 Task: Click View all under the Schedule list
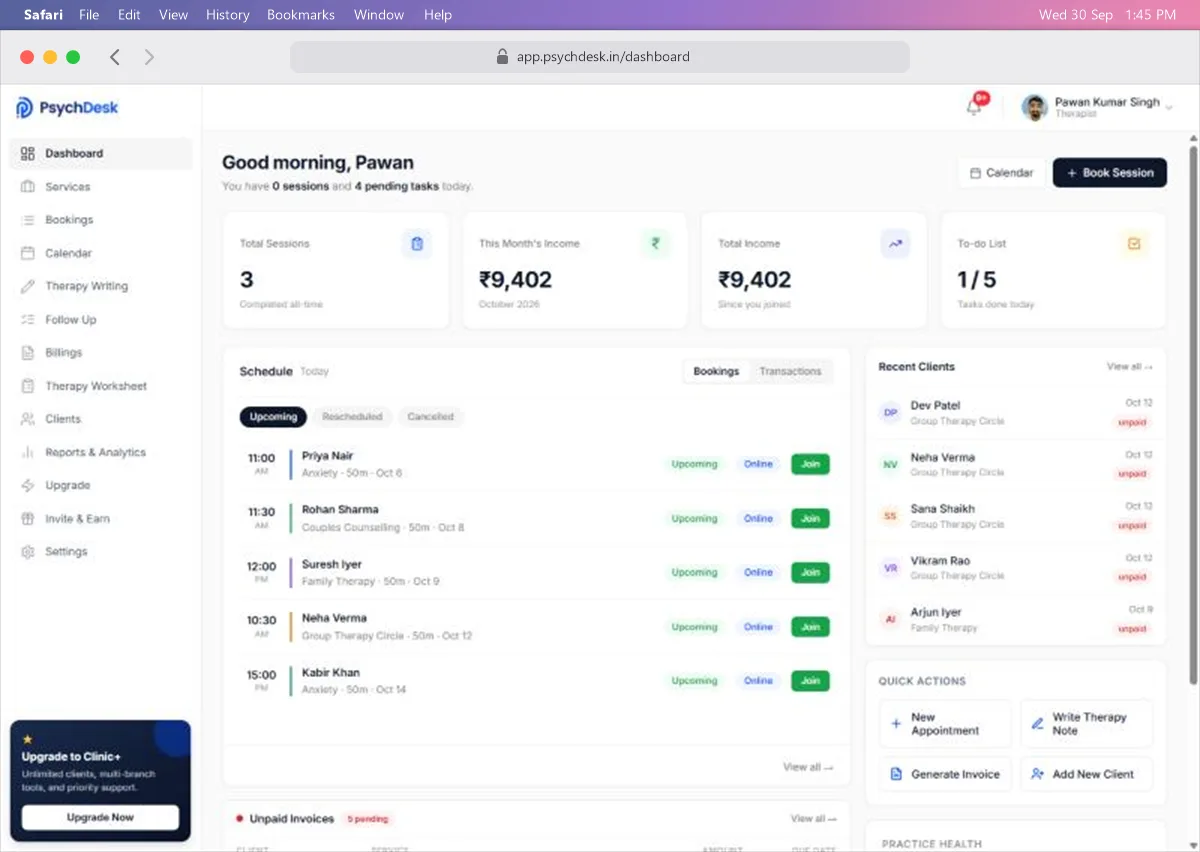click(x=808, y=767)
